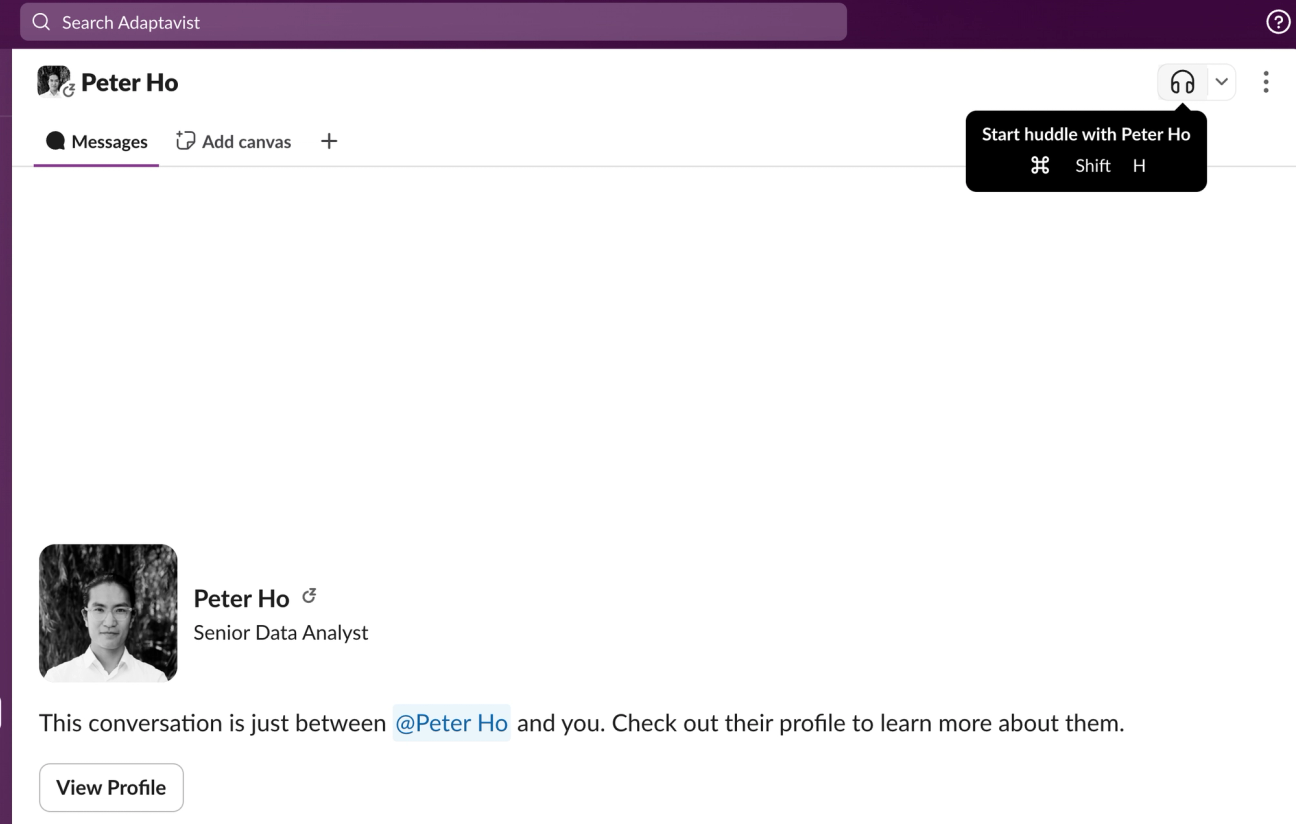Open huddle options dropdown chevron
The image size is (1296, 824).
[1221, 82]
